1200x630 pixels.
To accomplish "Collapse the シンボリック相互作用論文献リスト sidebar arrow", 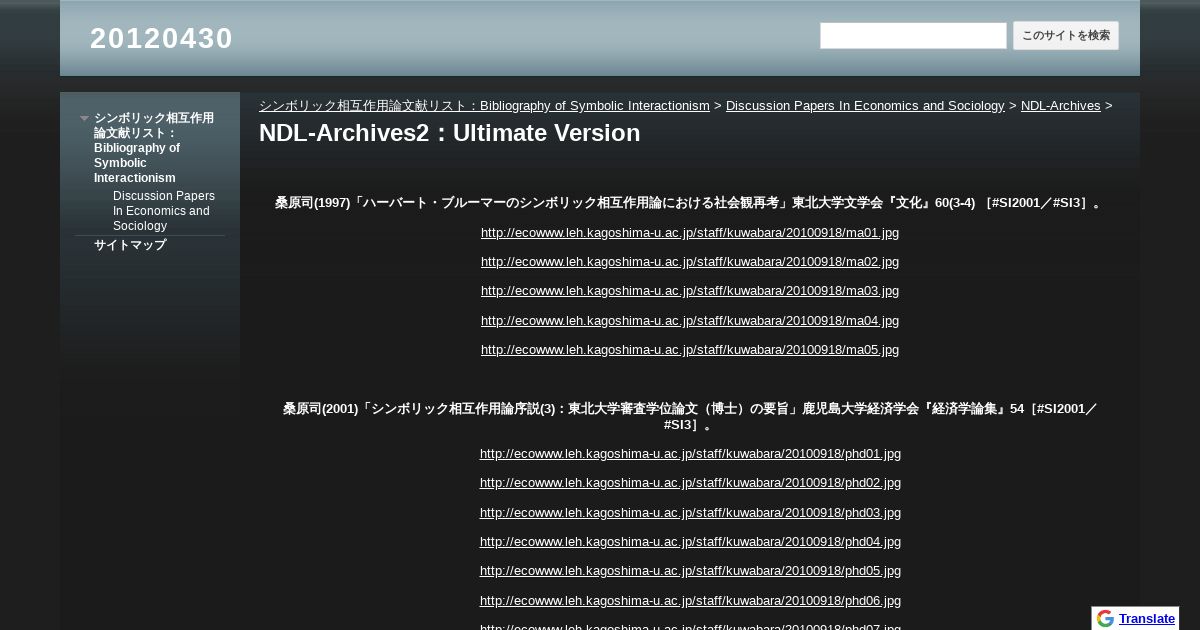I will pyautogui.click(x=85, y=118).
